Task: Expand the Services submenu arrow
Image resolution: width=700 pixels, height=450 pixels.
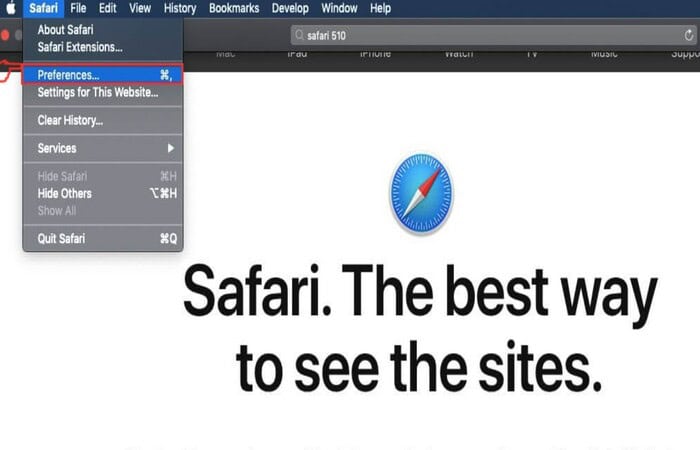Action: pos(171,148)
